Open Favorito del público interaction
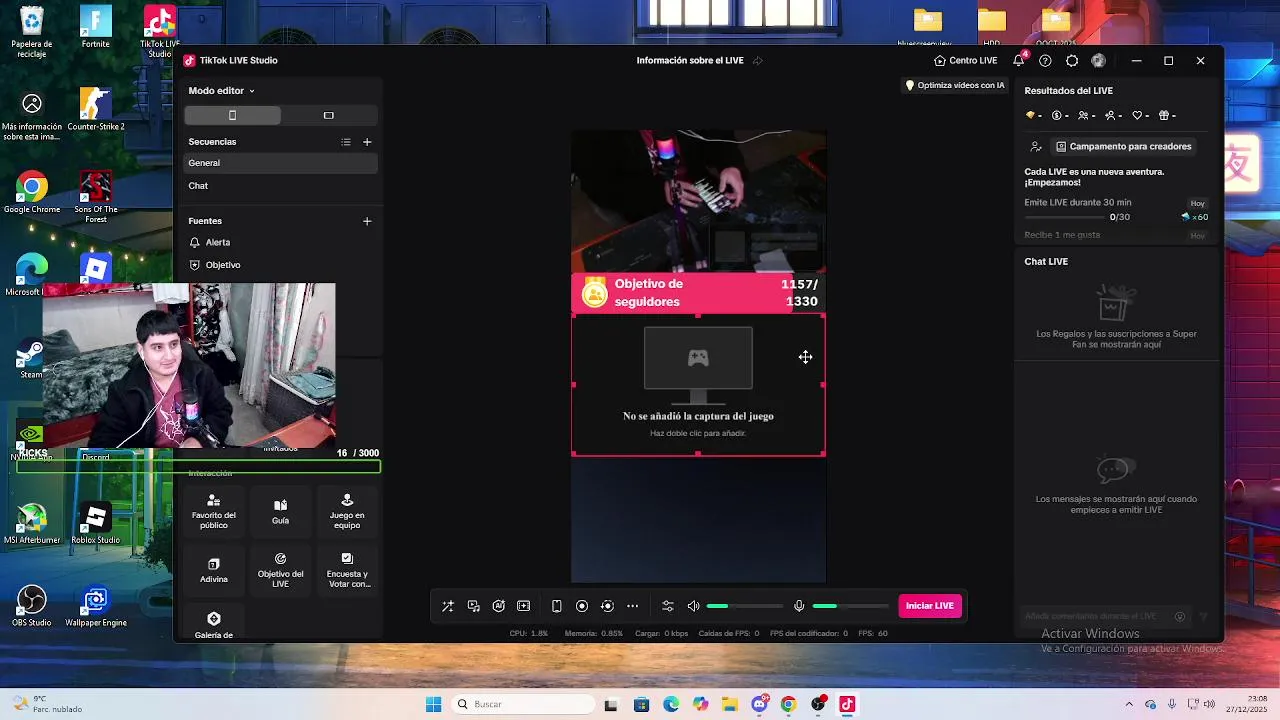 [214, 511]
